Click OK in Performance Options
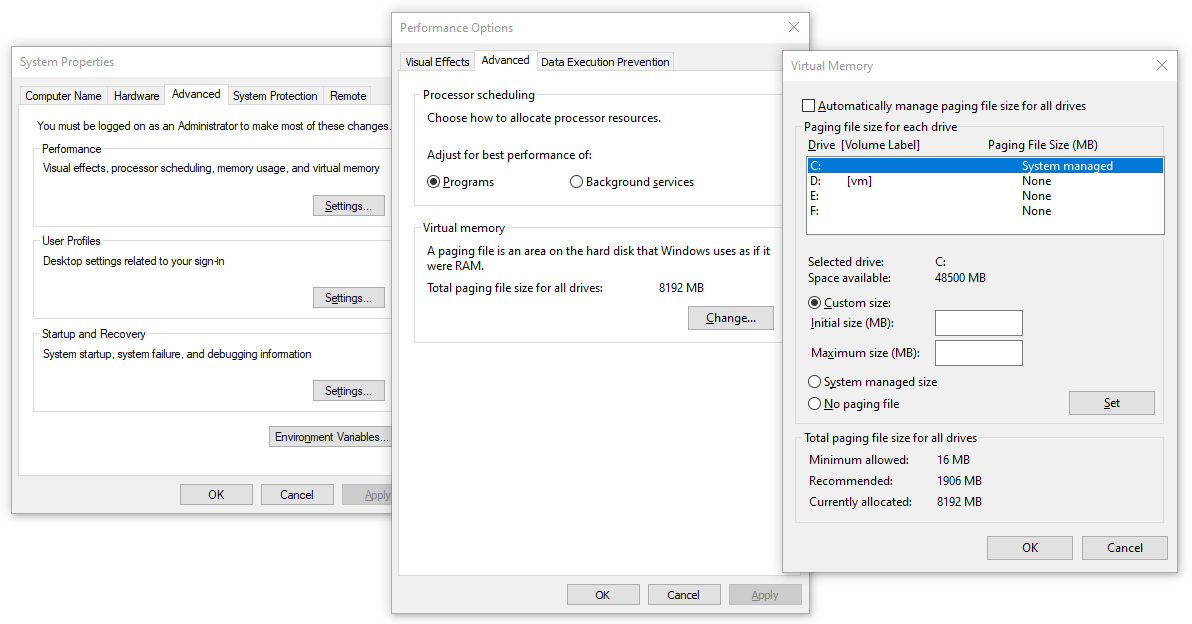1192x624 pixels. tap(603, 594)
